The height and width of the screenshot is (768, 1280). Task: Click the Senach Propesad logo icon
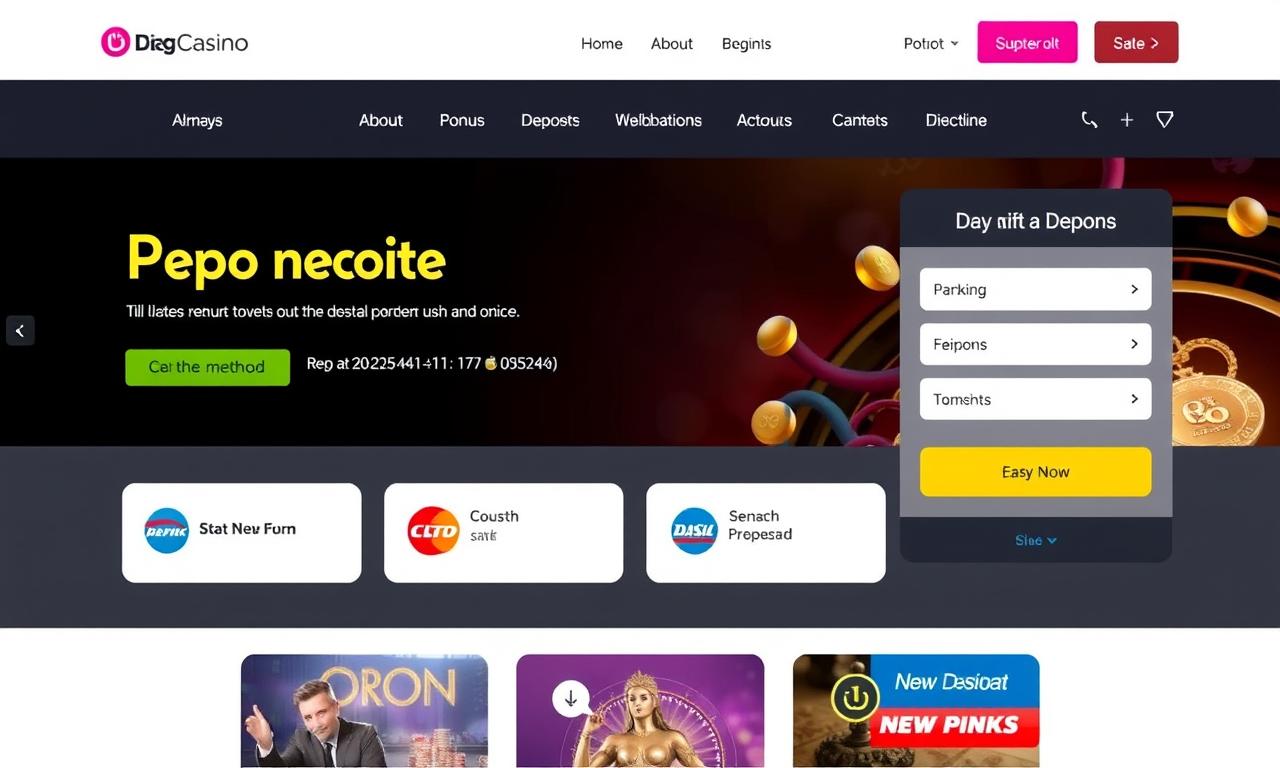click(694, 531)
